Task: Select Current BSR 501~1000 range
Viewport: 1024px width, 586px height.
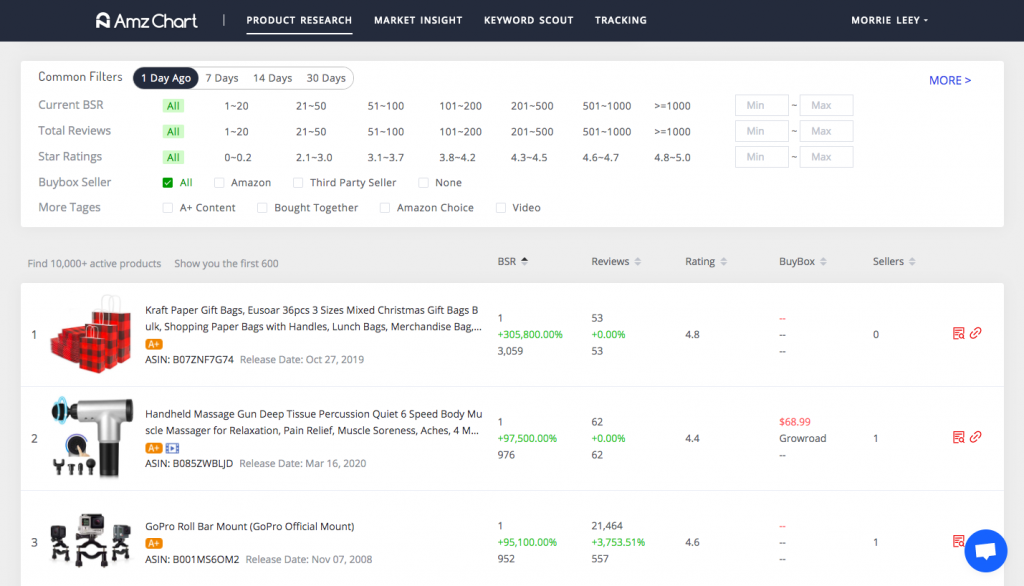Action: pyautogui.click(x=607, y=106)
